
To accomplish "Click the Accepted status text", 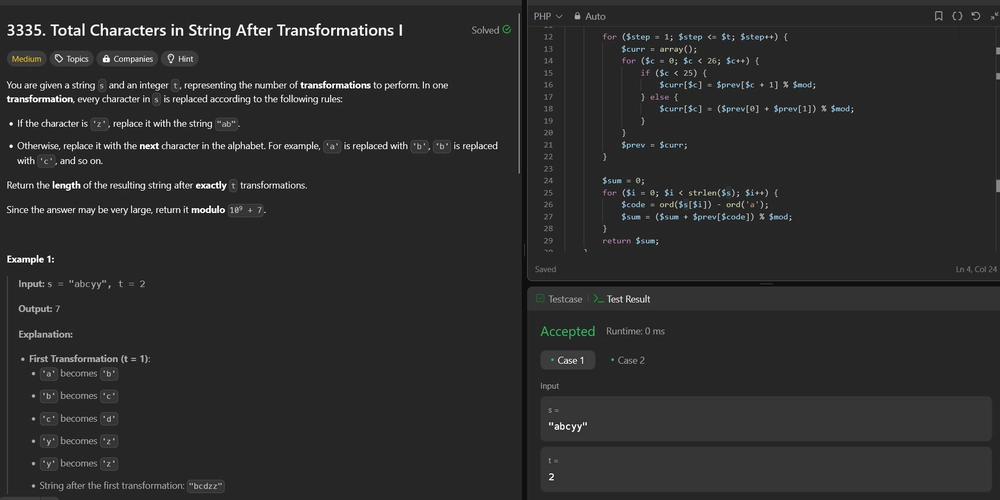I will (x=567, y=331).
